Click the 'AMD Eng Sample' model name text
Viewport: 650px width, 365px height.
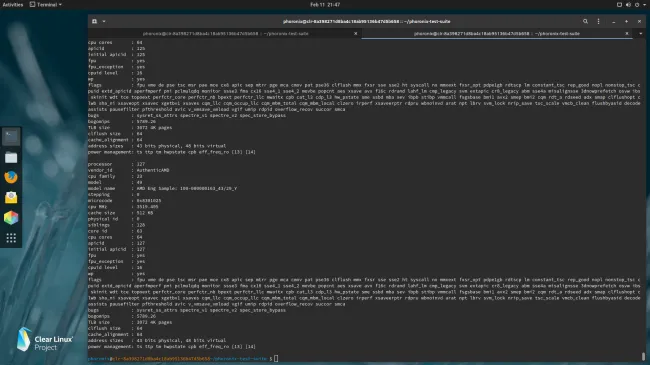187,188
